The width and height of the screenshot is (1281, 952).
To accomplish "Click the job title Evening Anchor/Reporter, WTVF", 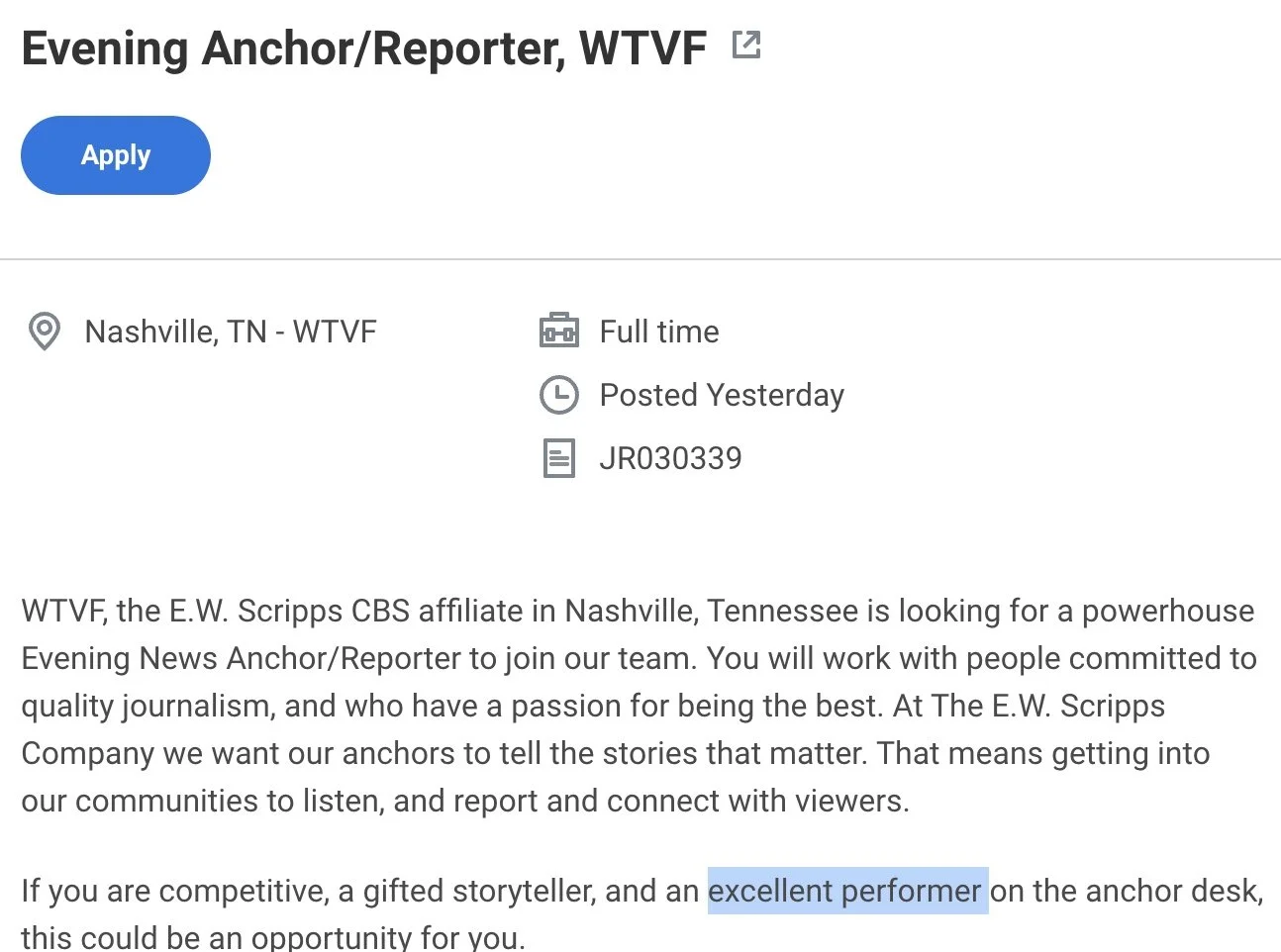I will point(364,48).
